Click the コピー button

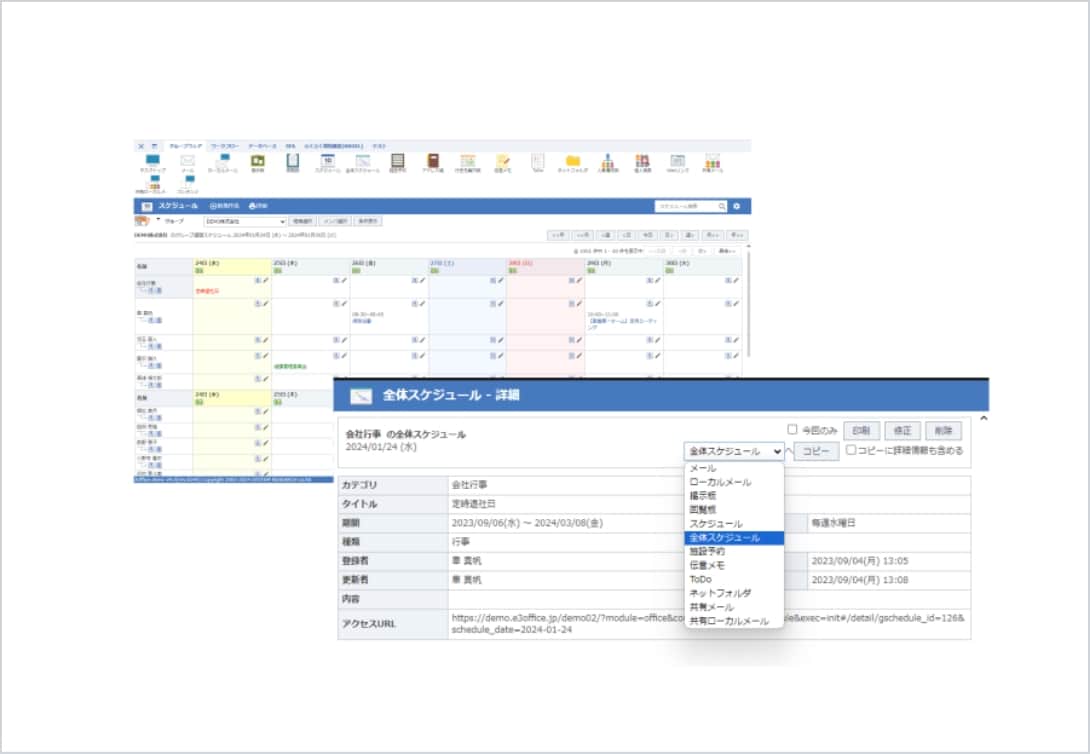pos(815,452)
